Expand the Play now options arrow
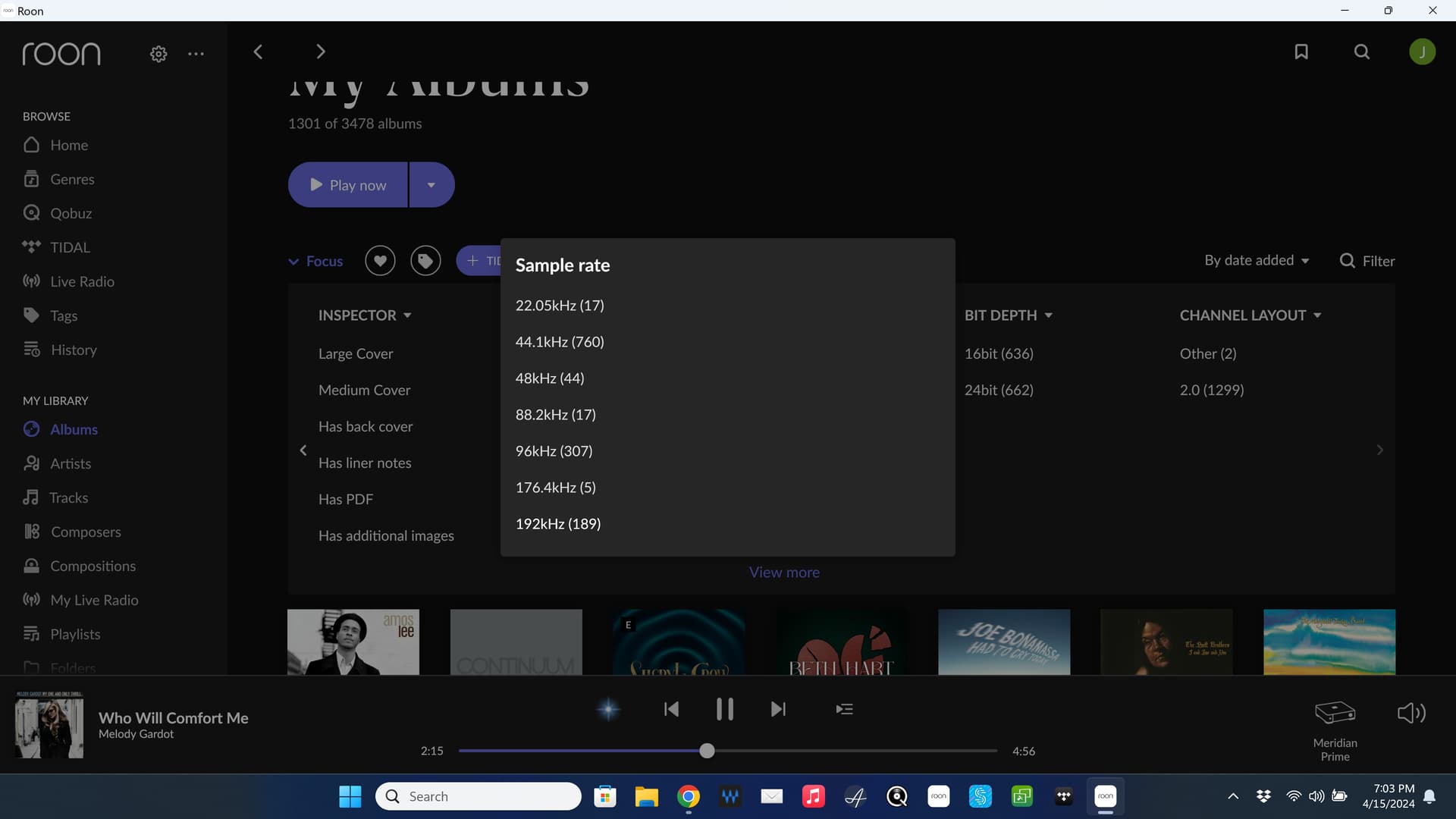1456x819 pixels. point(431,185)
